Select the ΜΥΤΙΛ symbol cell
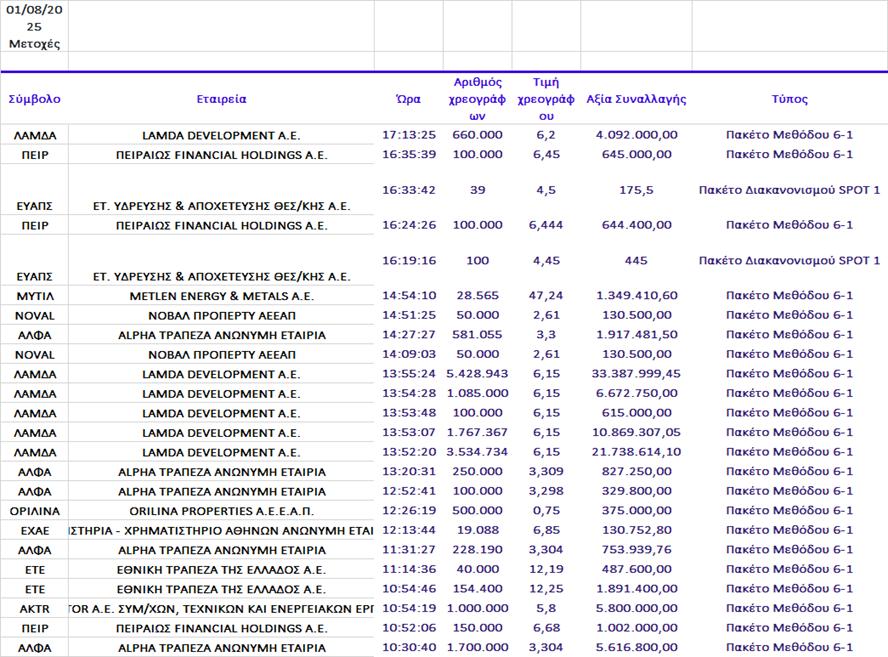 (x=34, y=296)
